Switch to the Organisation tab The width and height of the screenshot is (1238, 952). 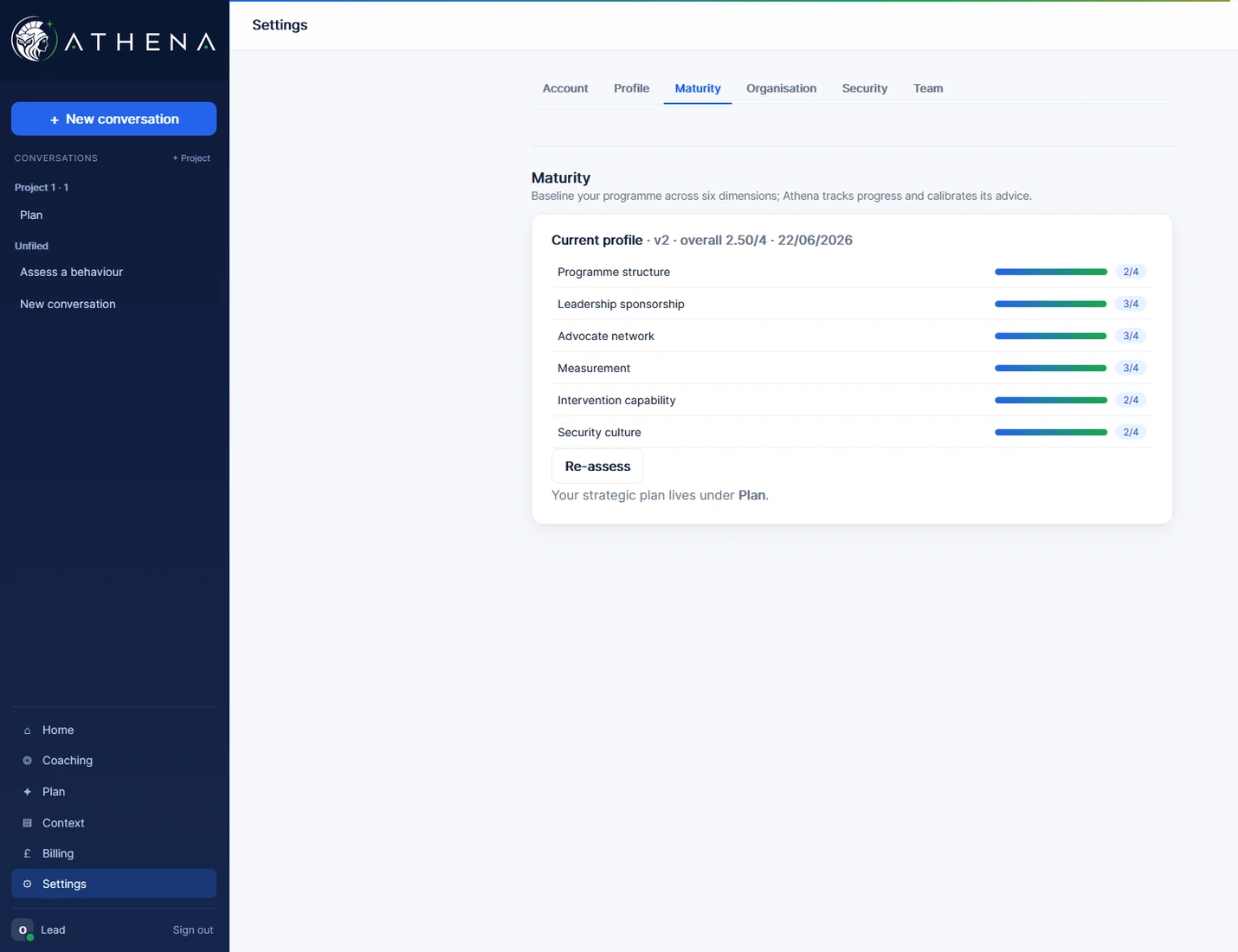pos(781,88)
